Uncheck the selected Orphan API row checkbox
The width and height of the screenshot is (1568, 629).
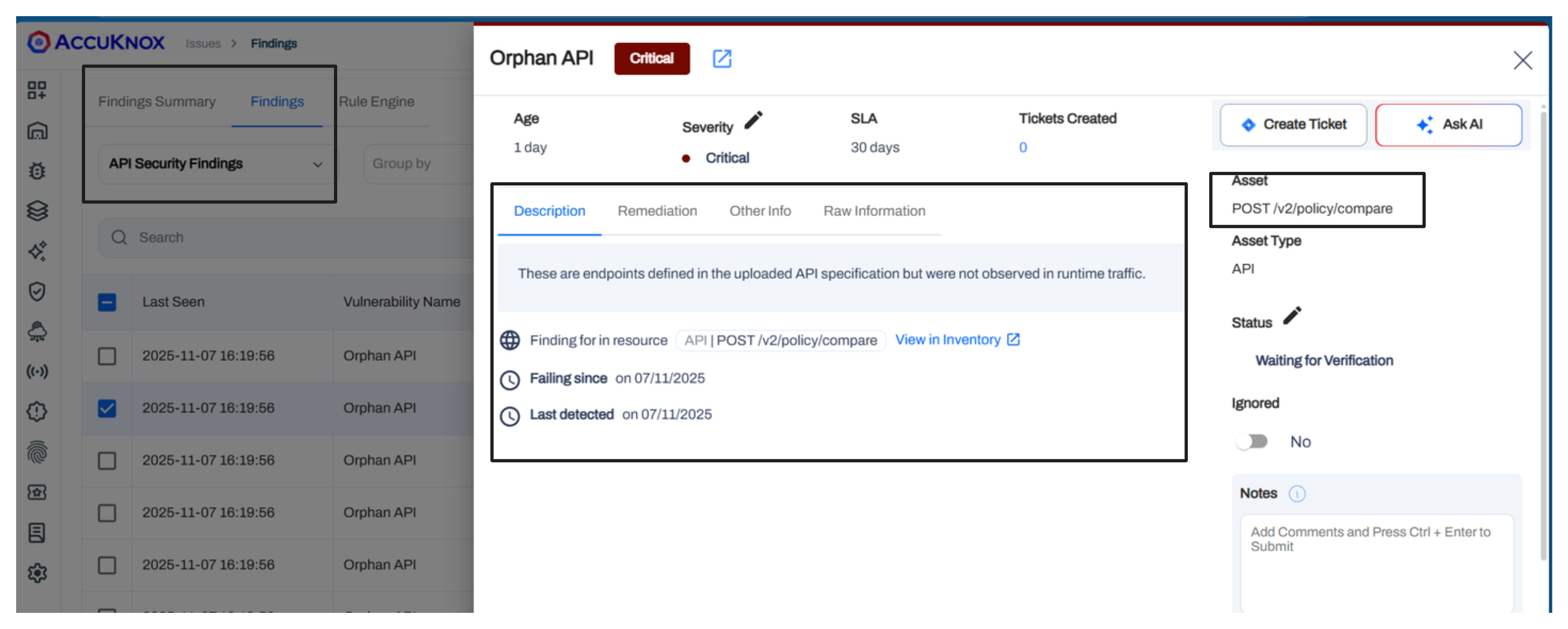click(x=107, y=408)
